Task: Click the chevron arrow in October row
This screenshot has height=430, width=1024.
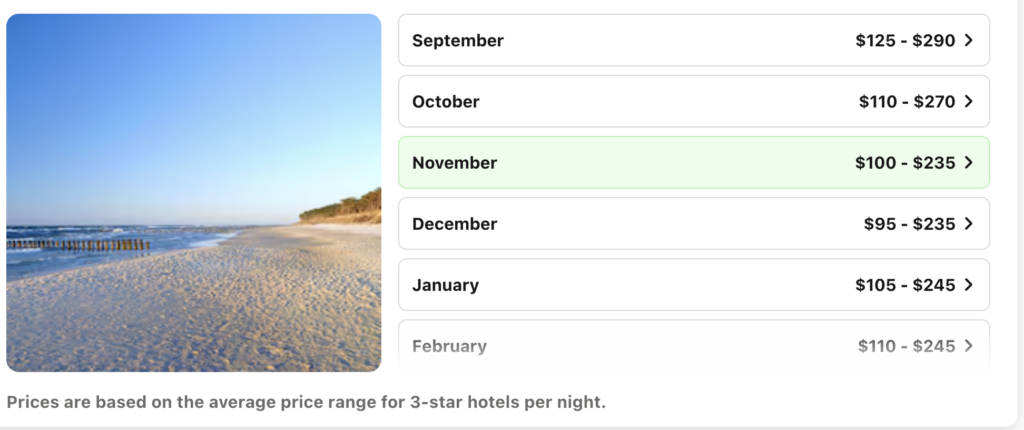Action: pyautogui.click(x=968, y=102)
